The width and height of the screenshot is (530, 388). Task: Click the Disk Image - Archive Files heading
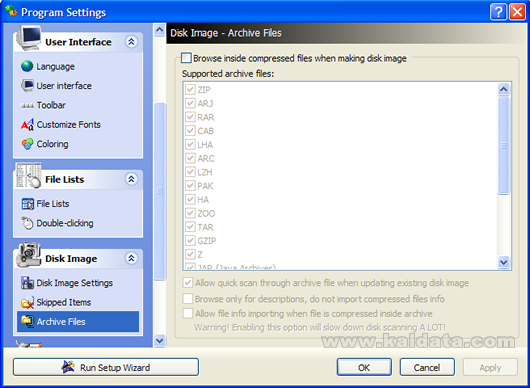(226, 33)
